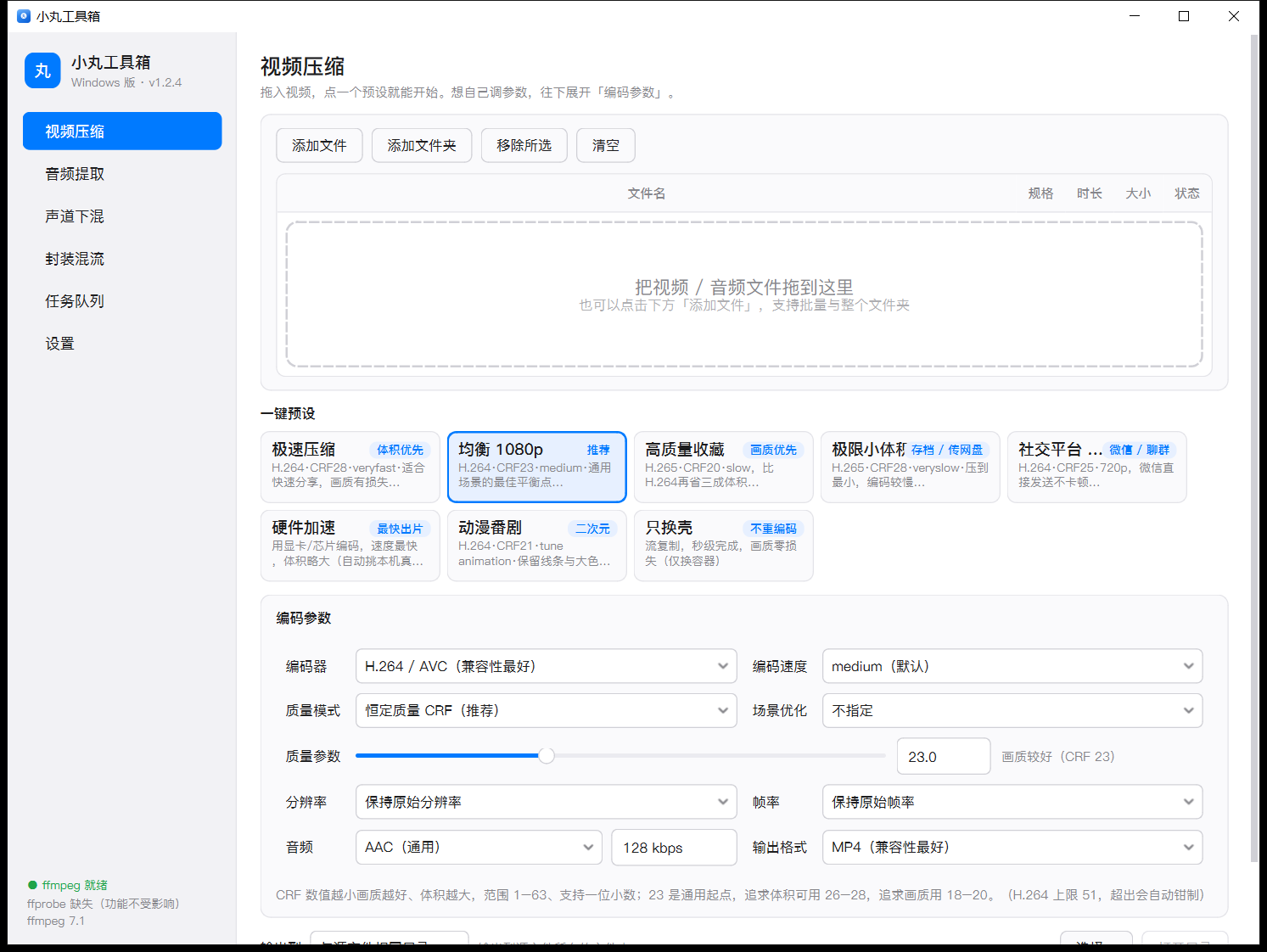The height and width of the screenshot is (952, 1267).
Task: Click the 小丸工具箱 logo icon in sidebar
Action: click(42, 70)
